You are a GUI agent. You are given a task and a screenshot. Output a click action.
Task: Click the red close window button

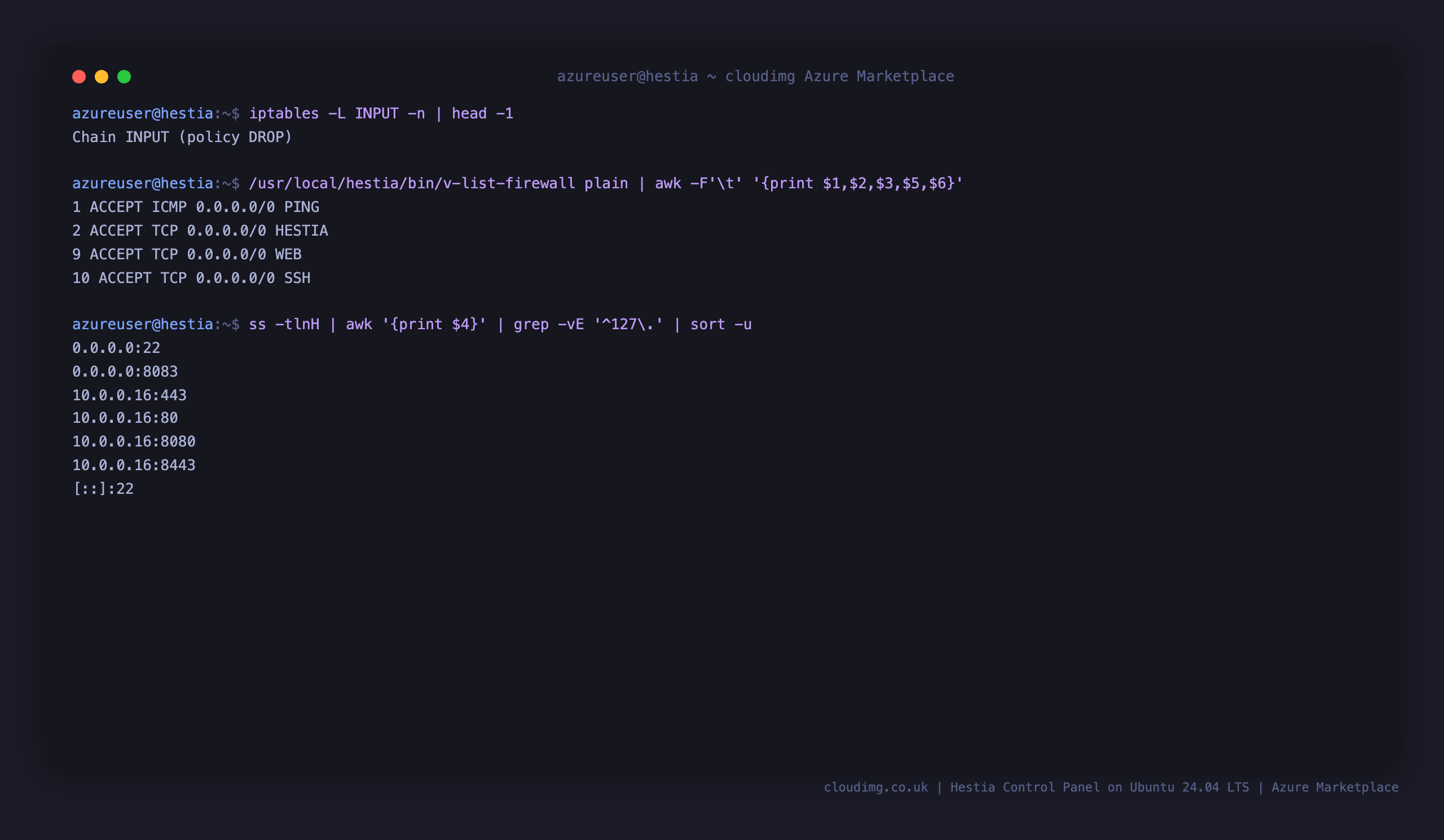coord(79,77)
